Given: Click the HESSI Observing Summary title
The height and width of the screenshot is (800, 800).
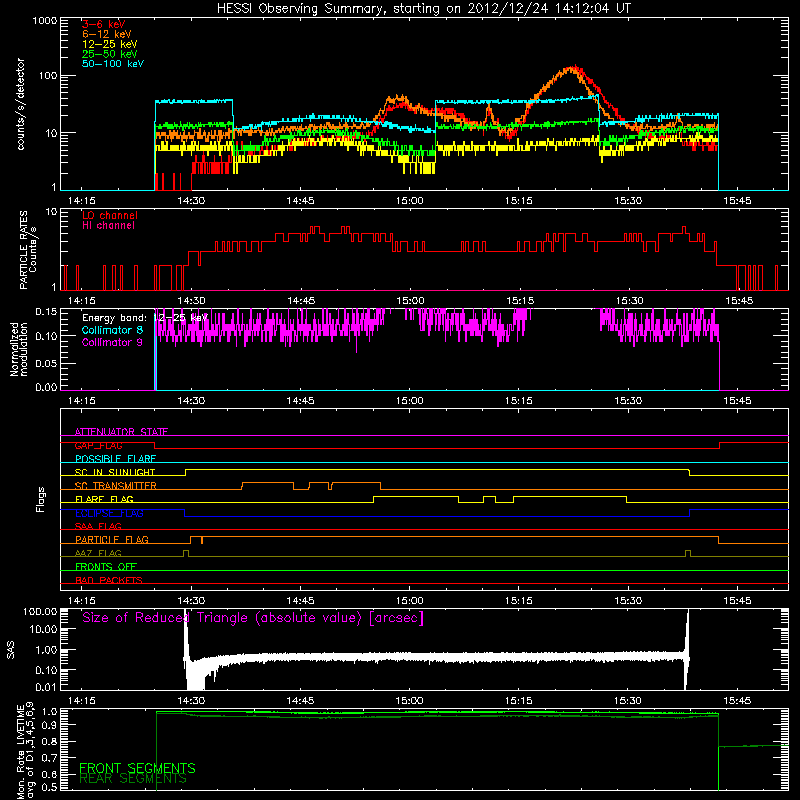Looking at the screenshot, I should point(424,9).
